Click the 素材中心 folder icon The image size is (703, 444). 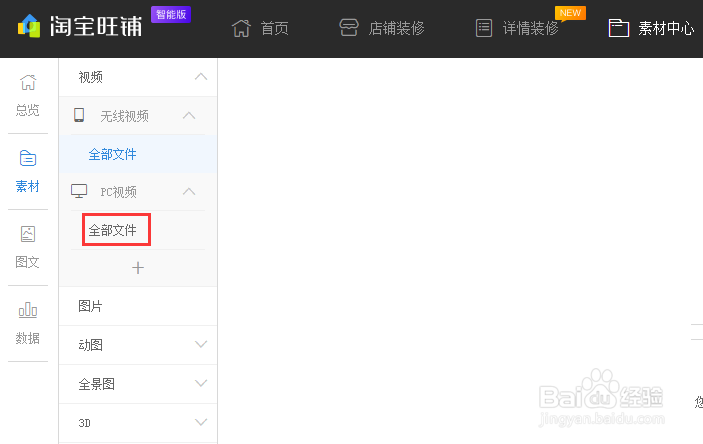click(x=619, y=28)
